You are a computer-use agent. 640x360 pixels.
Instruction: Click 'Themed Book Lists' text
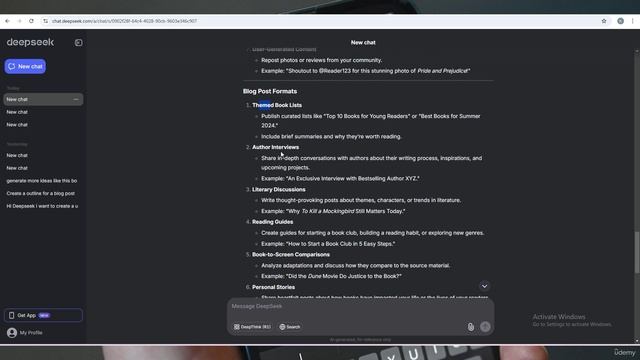(277, 105)
